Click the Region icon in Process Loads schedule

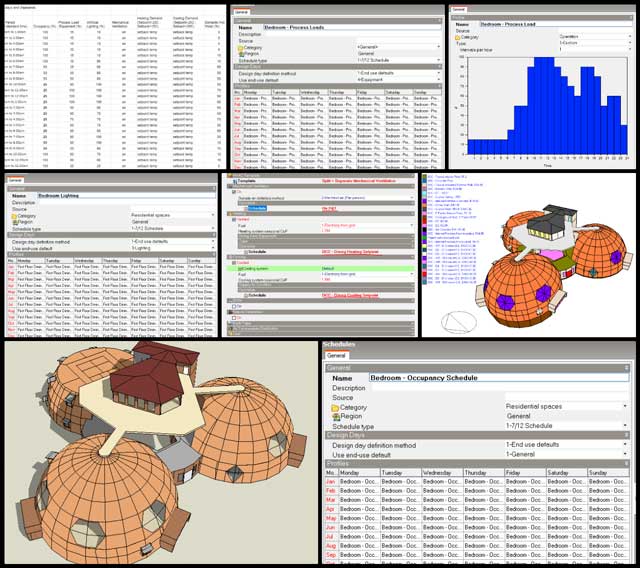(x=241, y=54)
